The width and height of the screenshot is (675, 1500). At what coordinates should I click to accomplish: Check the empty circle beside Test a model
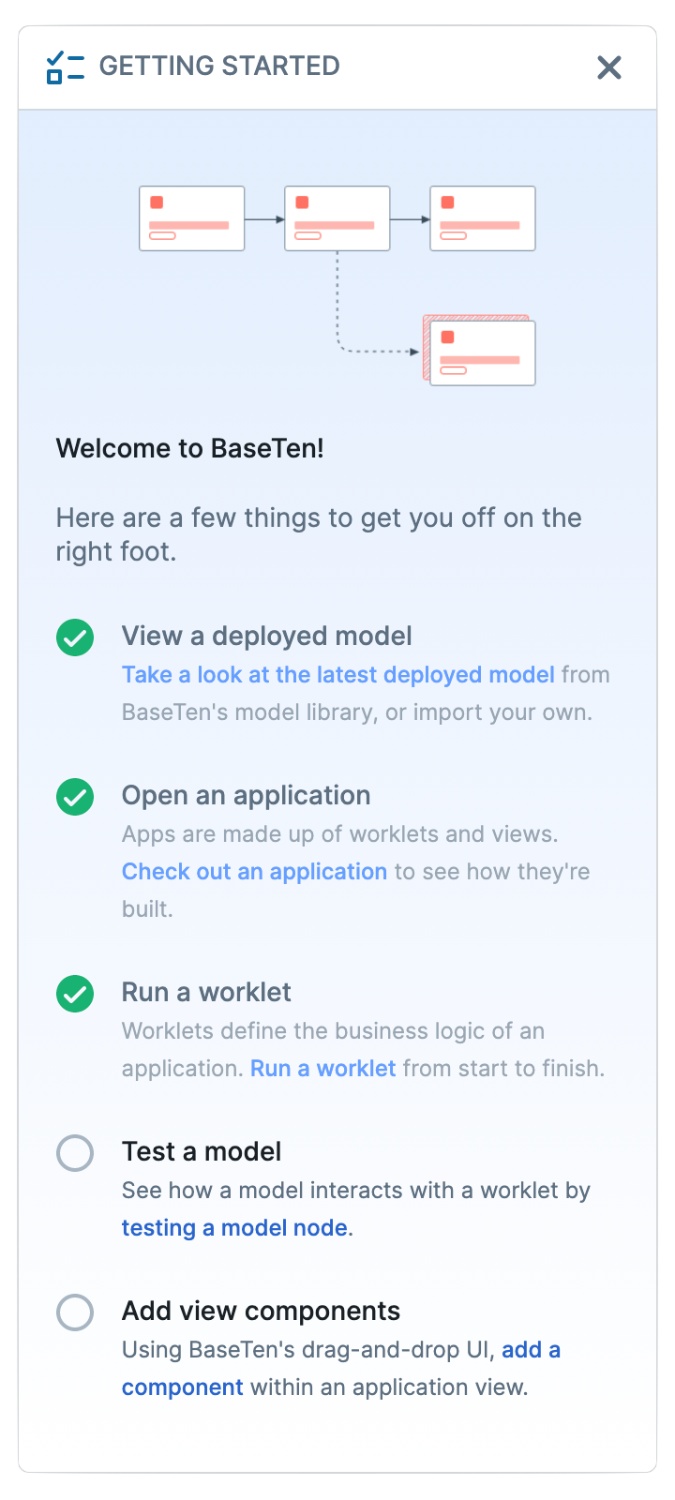point(75,1153)
